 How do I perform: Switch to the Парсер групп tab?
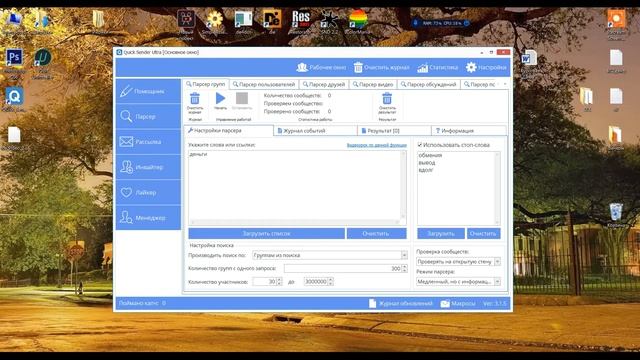coord(206,84)
